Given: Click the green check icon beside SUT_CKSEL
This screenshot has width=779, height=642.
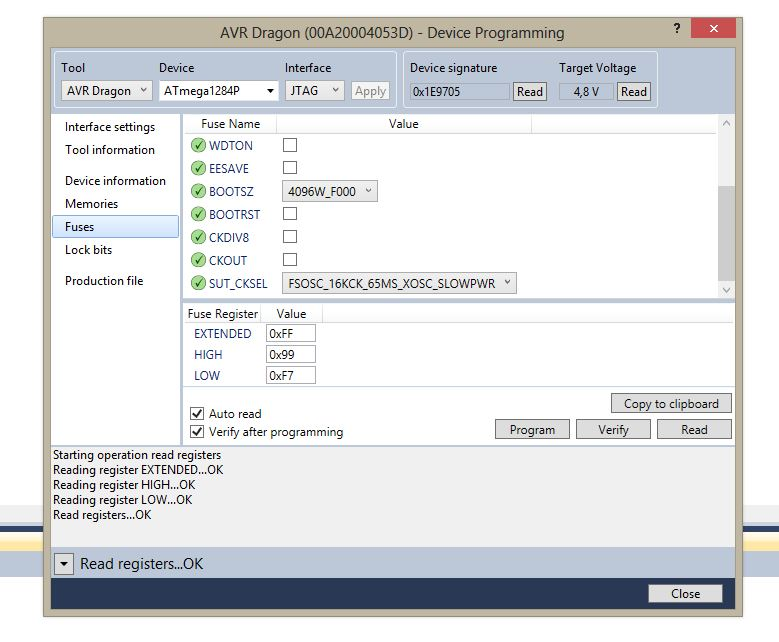Looking at the screenshot, I should 198,283.
